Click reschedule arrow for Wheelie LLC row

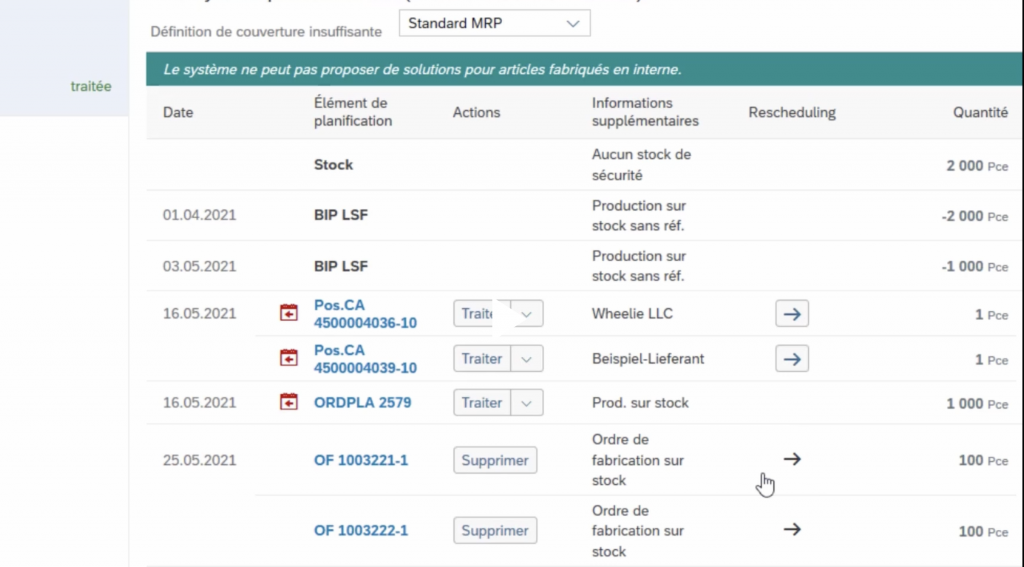coord(792,314)
